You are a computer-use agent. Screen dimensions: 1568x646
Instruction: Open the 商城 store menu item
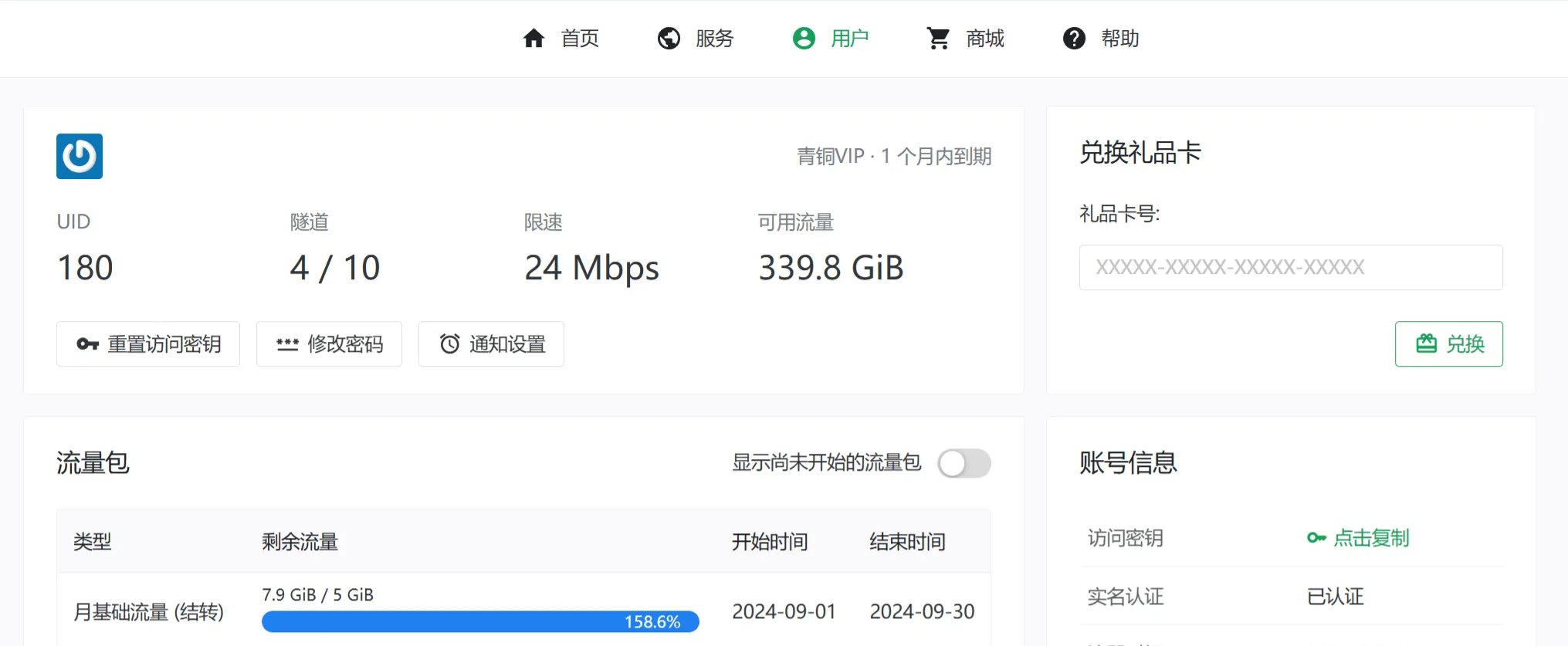[984, 39]
